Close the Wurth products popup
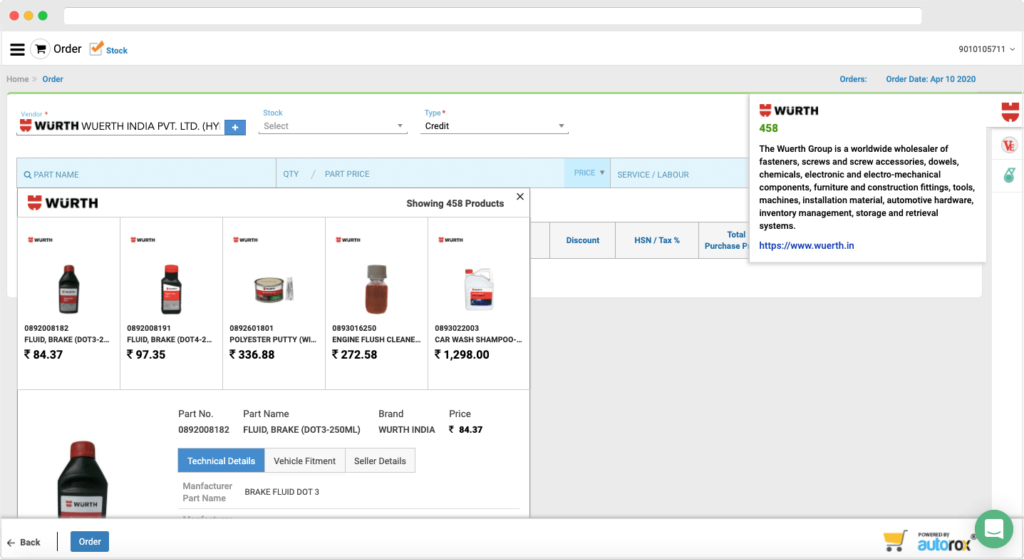Viewport: 1024px width, 559px height. pyautogui.click(x=520, y=197)
